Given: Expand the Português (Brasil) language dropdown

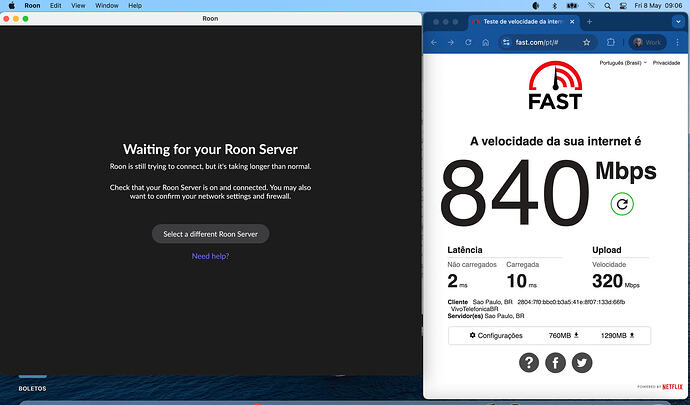Looking at the screenshot, I should pos(623,63).
